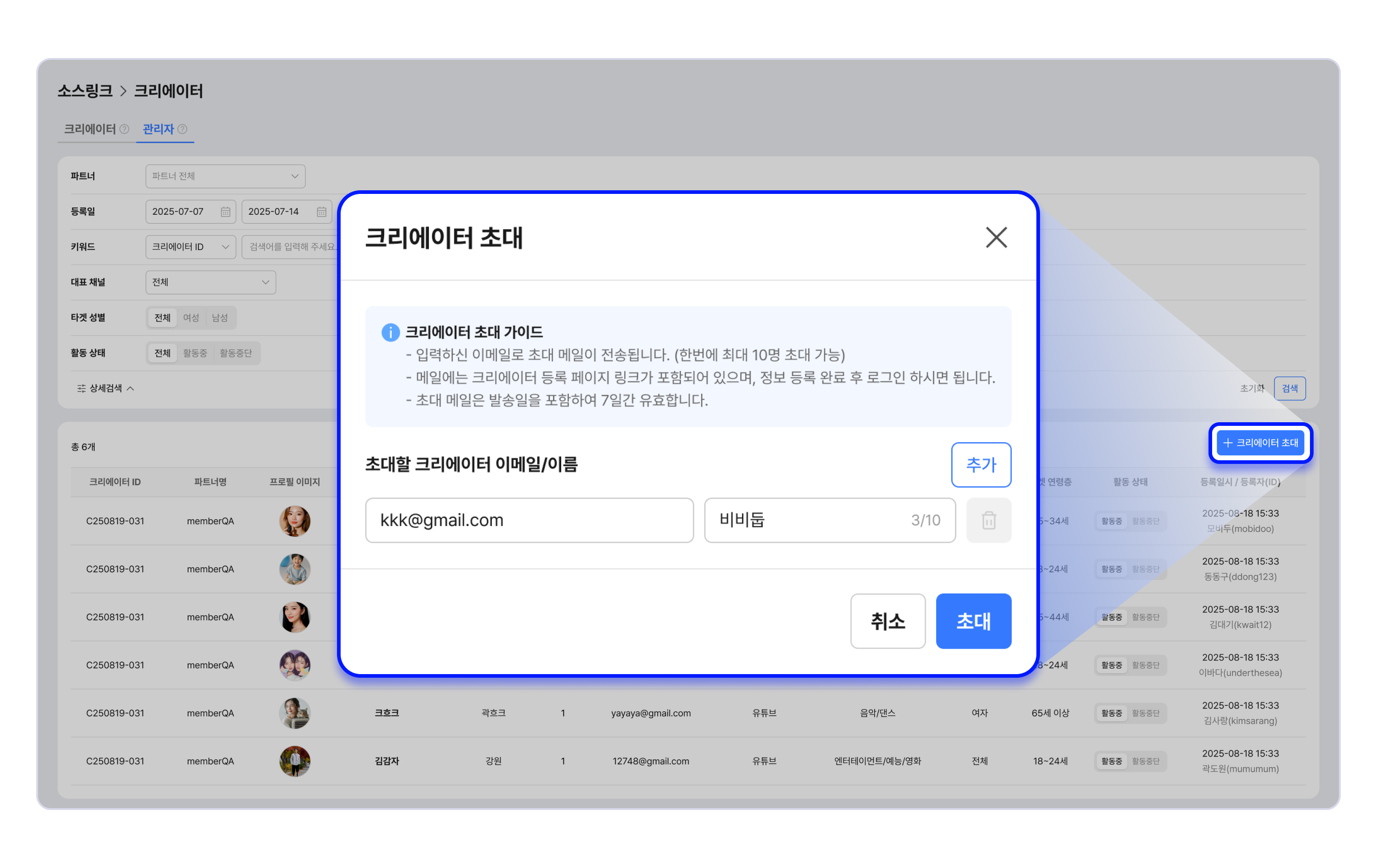1377x868 pixels.
Task: Click 소스링크 breadcrumb item
Action: click(85, 91)
